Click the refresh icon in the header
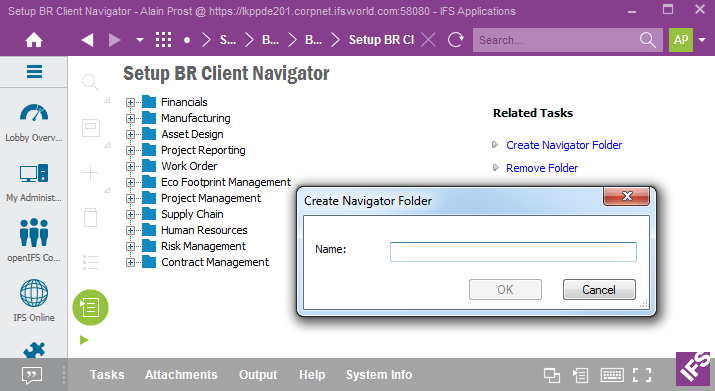 tap(456, 40)
